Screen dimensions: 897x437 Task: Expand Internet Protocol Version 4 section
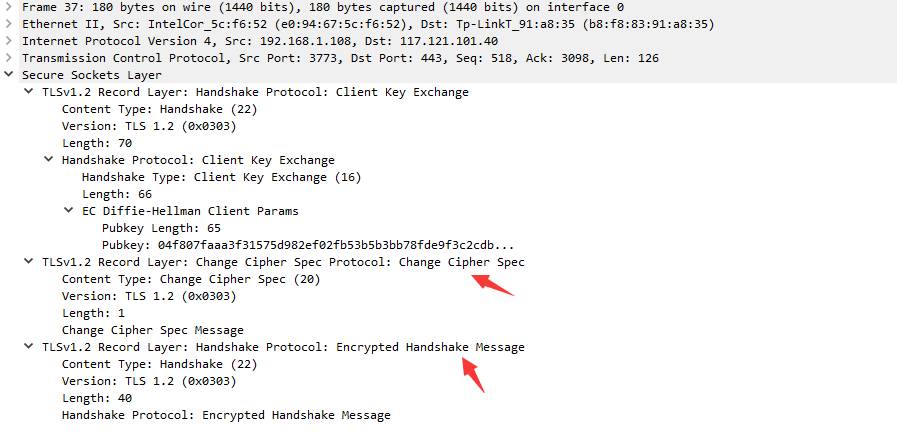10,41
